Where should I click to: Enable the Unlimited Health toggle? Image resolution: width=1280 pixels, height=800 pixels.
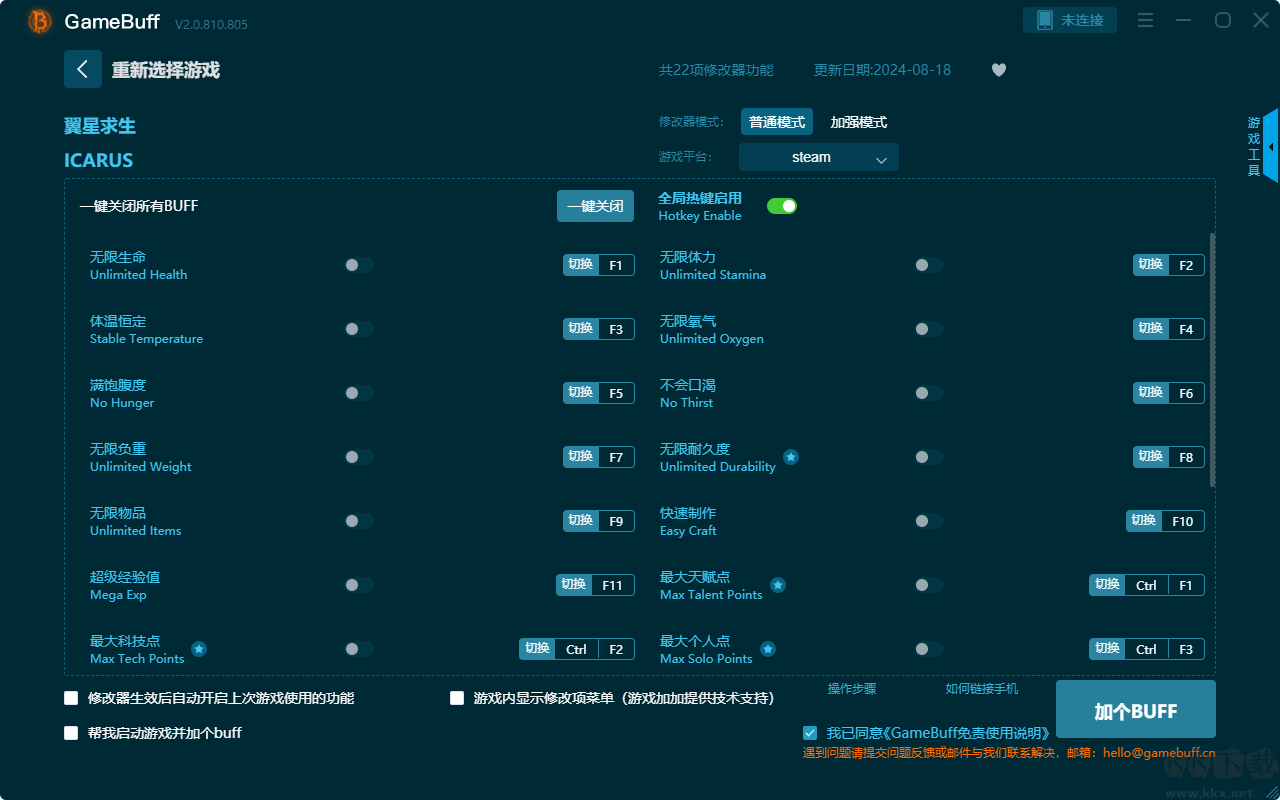[x=359, y=265]
